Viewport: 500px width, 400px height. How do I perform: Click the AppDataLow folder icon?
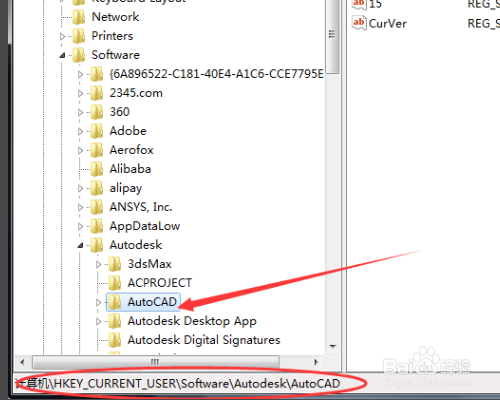pos(97,226)
